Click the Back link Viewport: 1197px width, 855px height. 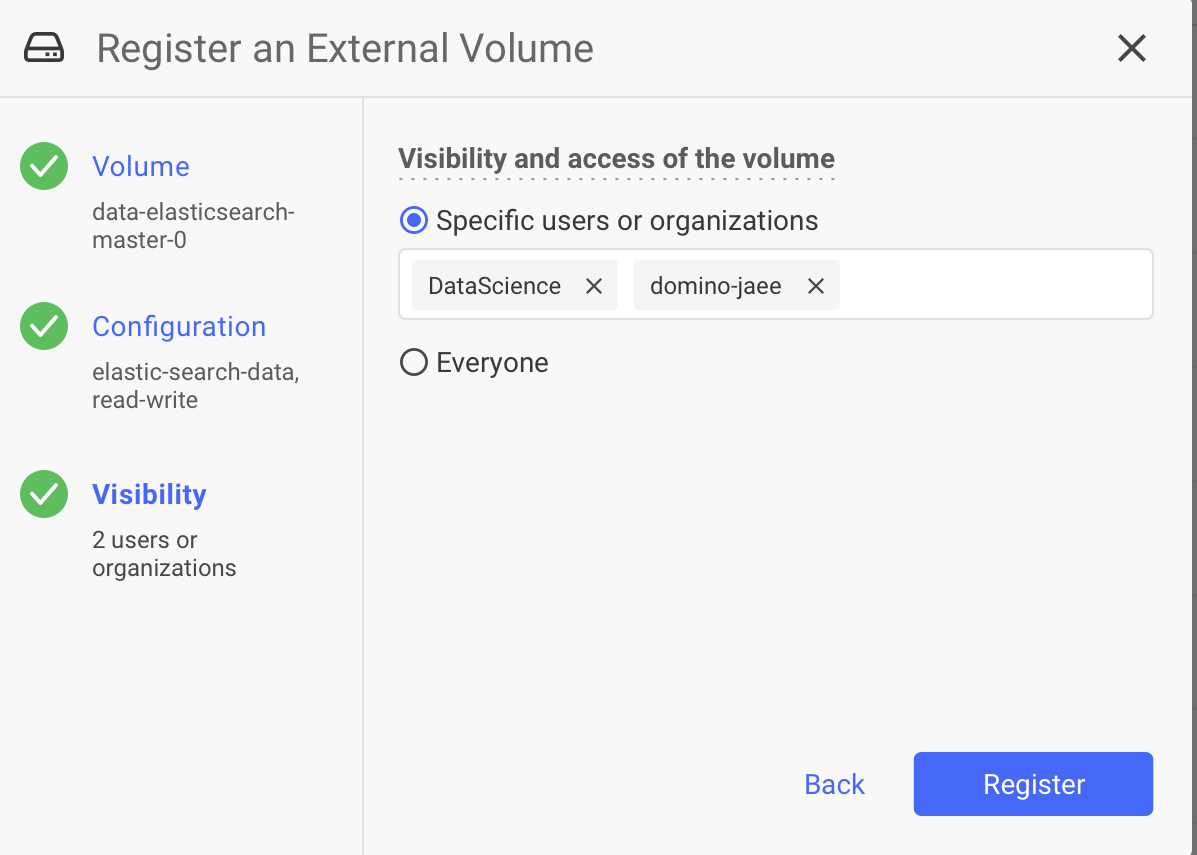pyautogui.click(x=834, y=784)
